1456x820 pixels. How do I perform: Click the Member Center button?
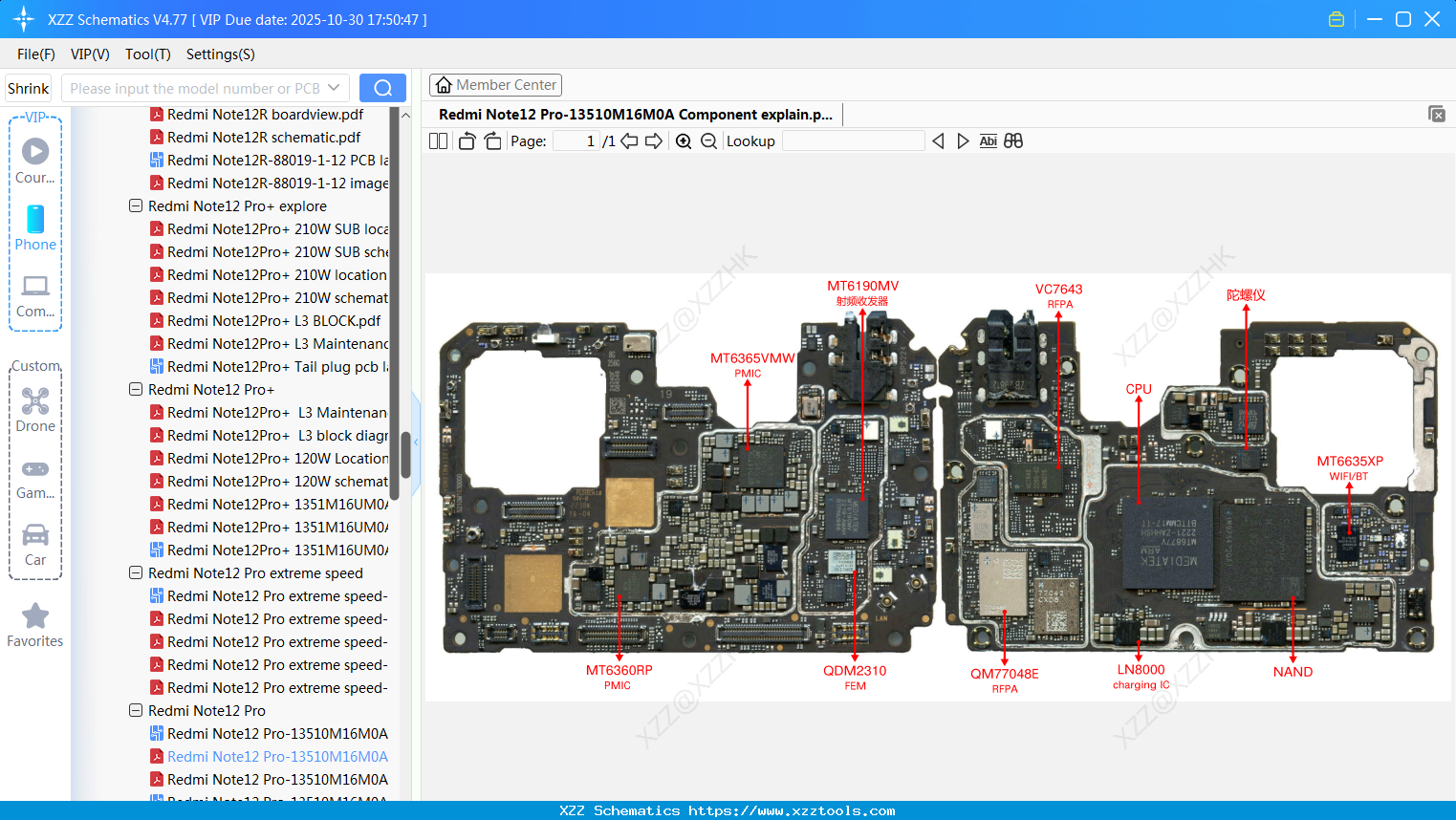pos(495,84)
